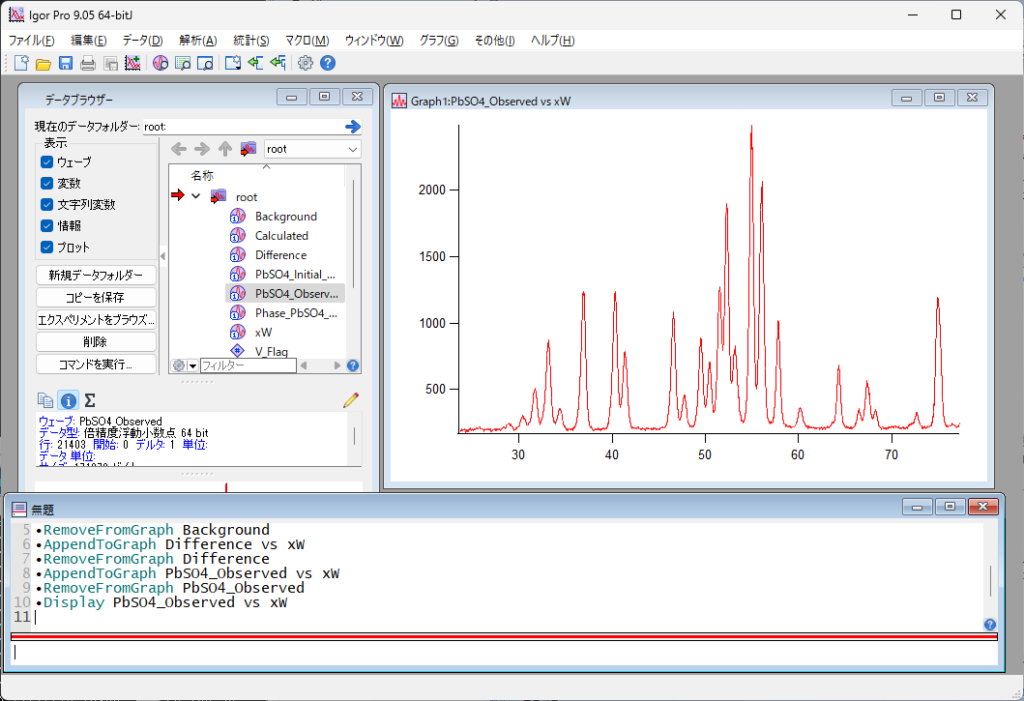Open the root folder dropdown
The height and width of the screenshot is (701, 1024).
(312, 149)
